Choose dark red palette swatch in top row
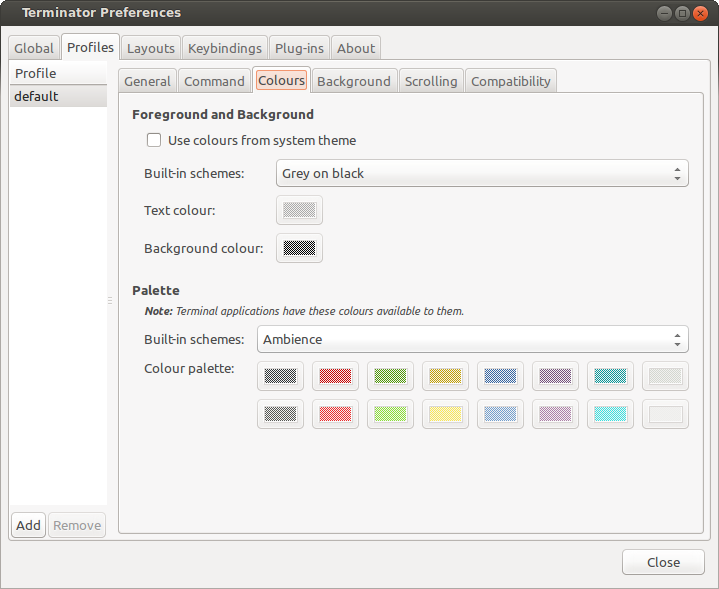 (335, 376)
